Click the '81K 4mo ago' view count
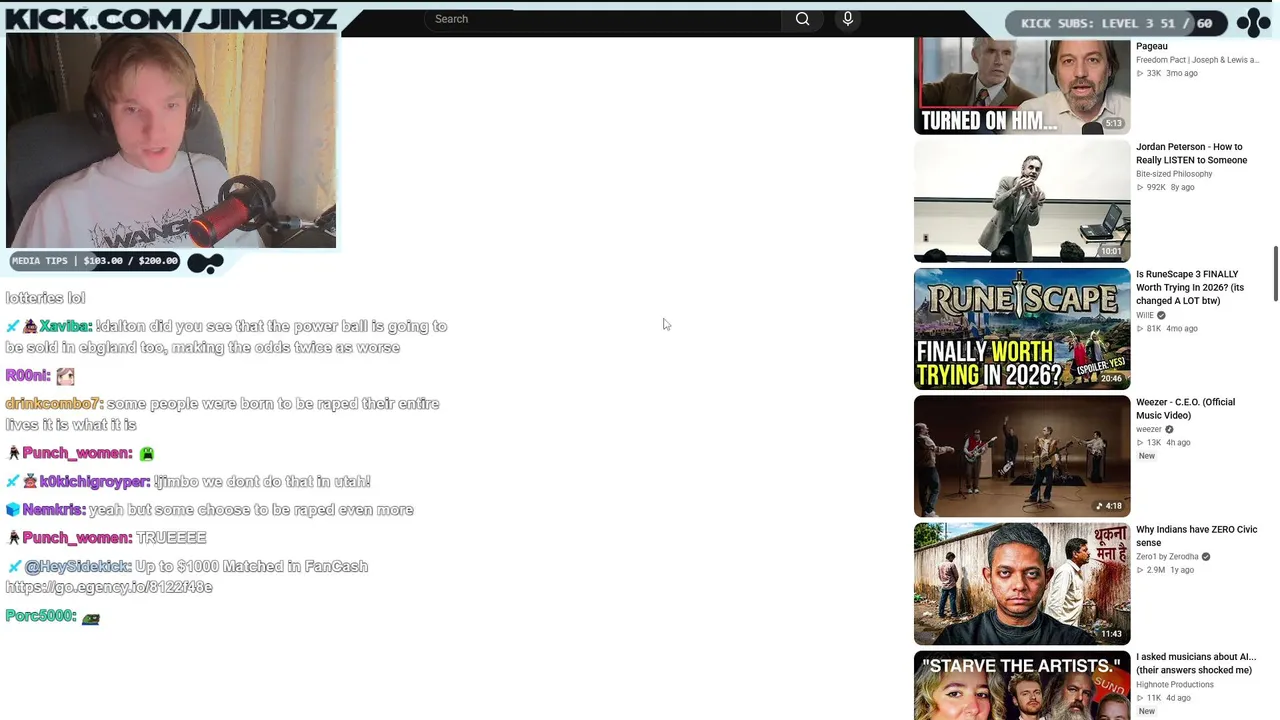 click(x=1167, y=328)
